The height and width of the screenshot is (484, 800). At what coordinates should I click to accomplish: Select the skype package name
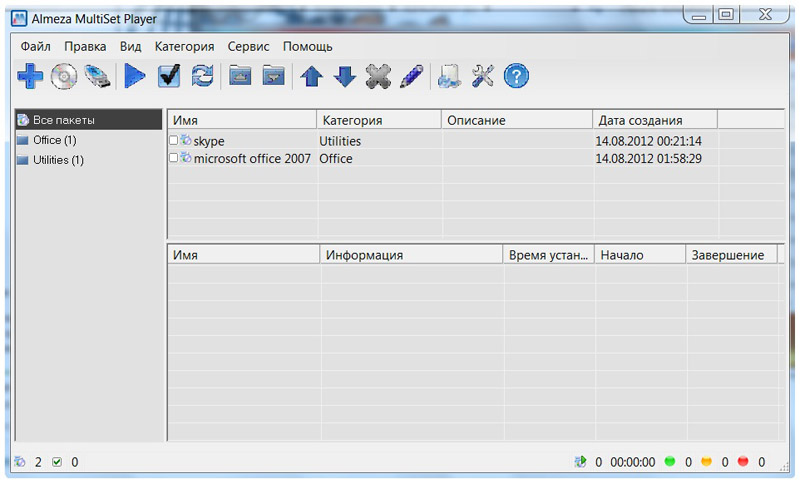tap(209, 141)
